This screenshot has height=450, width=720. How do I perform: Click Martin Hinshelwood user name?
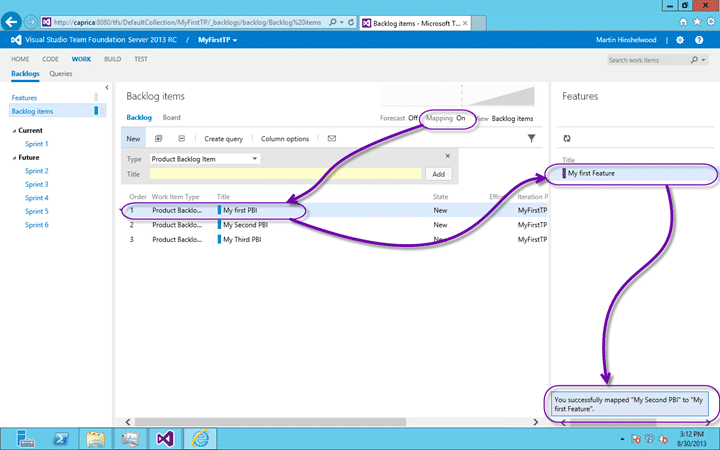pos(626,40)
